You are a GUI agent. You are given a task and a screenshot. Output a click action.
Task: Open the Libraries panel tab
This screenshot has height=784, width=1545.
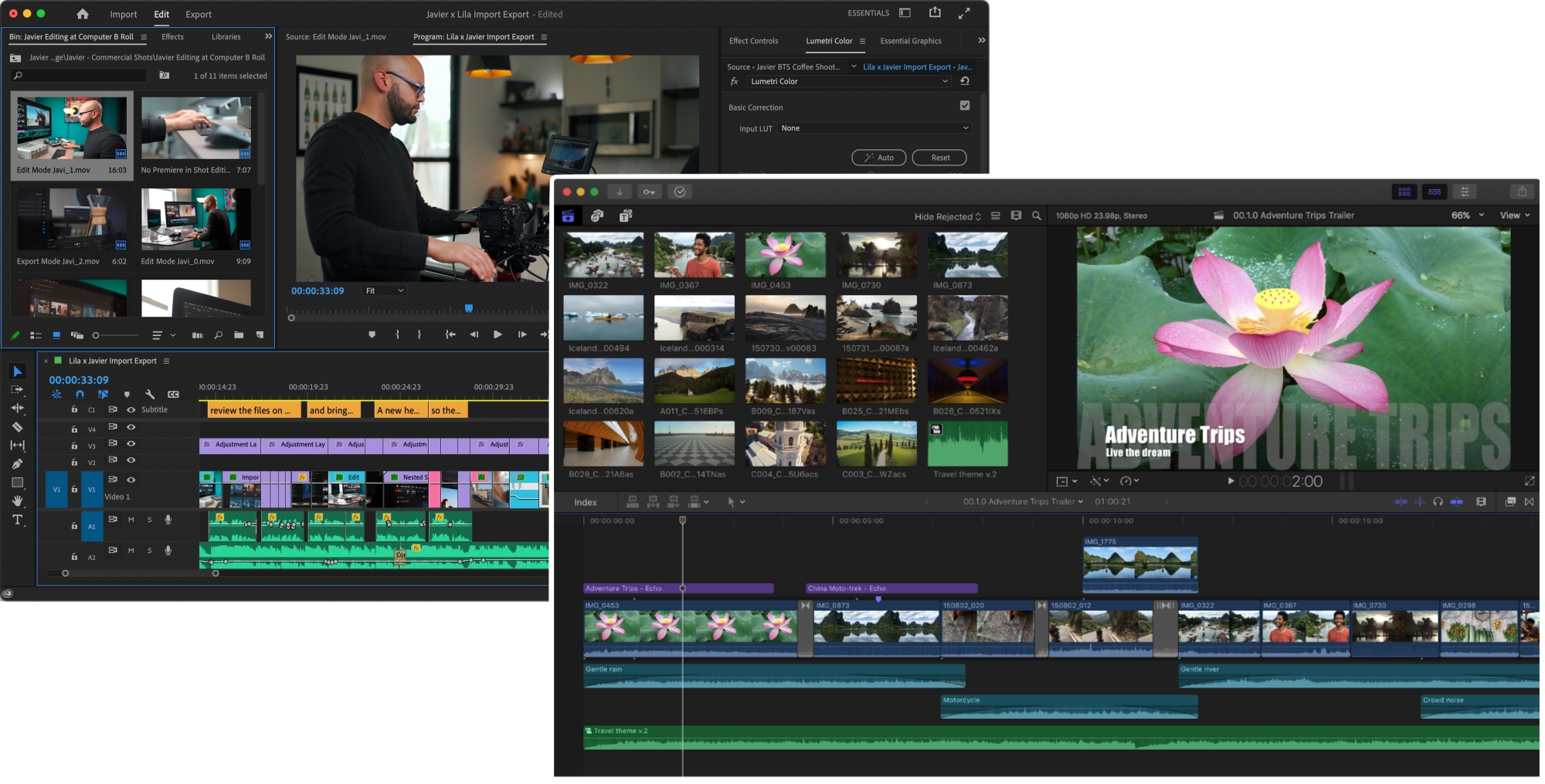tap(226, 36)
